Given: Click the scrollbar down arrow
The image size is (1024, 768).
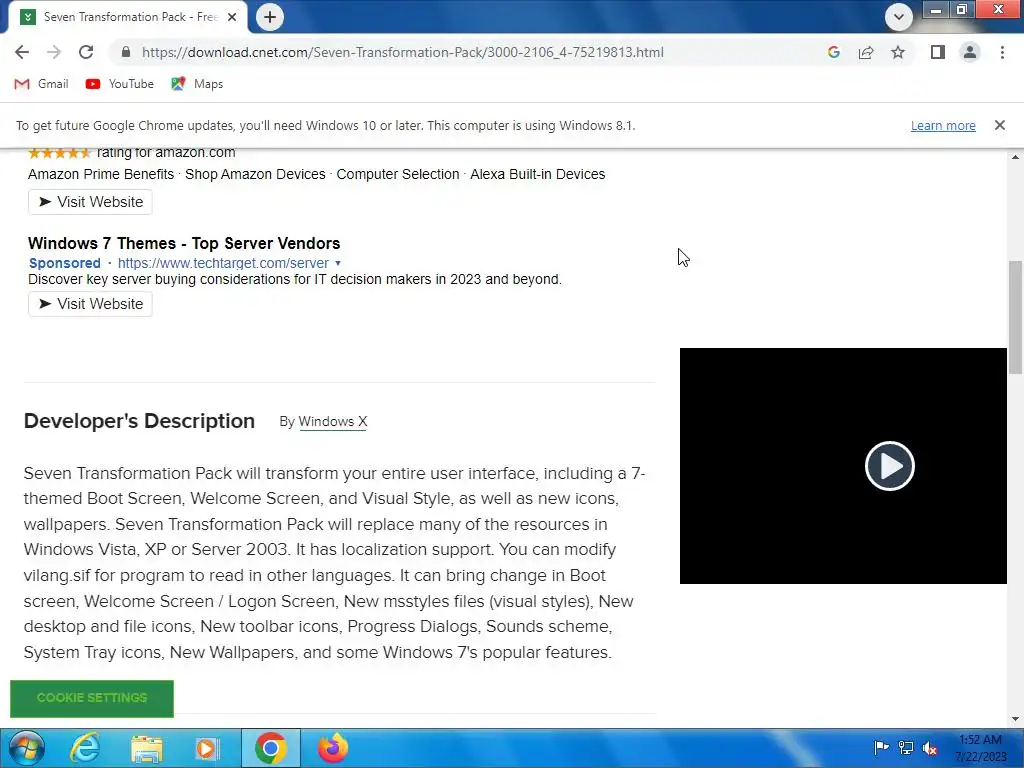Looking at the screenshot, I should click(x=1015, y=719).
